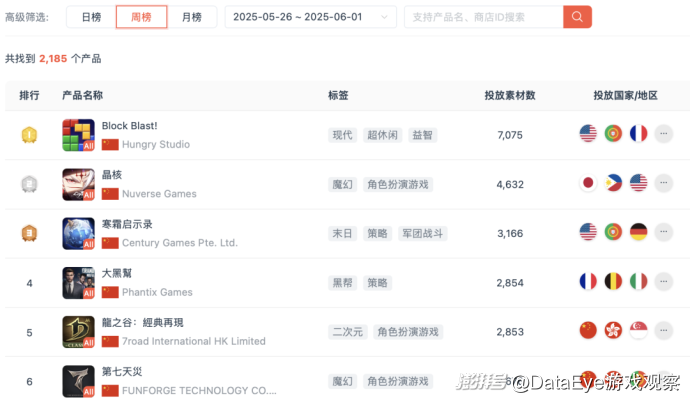Click Portugal flag in 寒霜启示录 row
The height and width of the screenshot is (403, 690).
pos(613,232)
